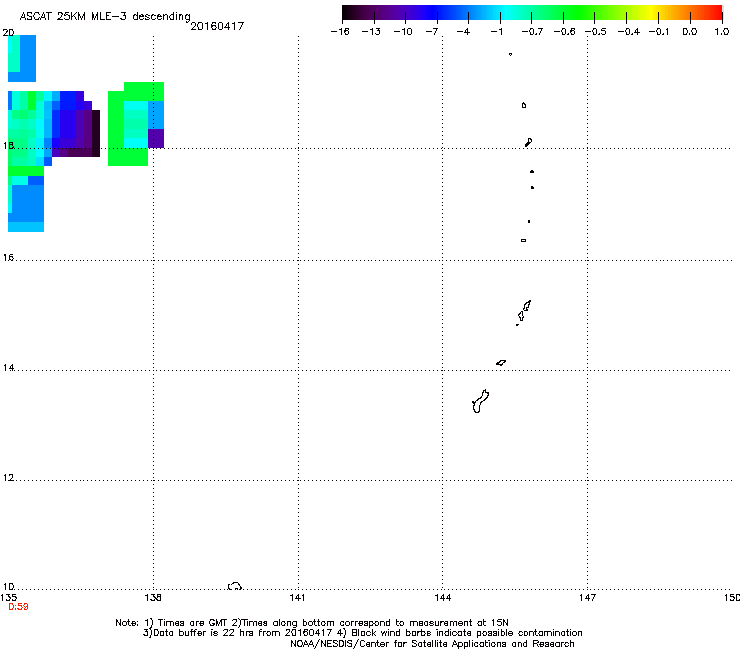Image resolution: width=740 pixels, height=650 pixels.
Task: Select the -1 colorbar tick label
Action: pyautogui.click(x=496, y=32)
